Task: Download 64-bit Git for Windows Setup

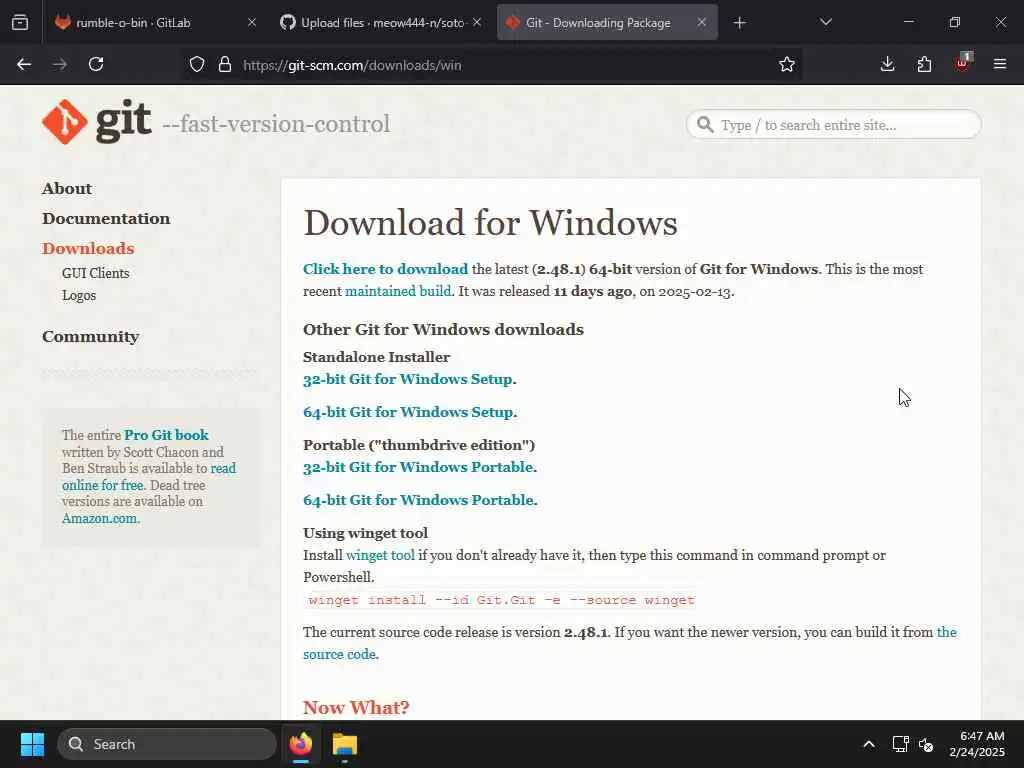Action: point(410,412)
